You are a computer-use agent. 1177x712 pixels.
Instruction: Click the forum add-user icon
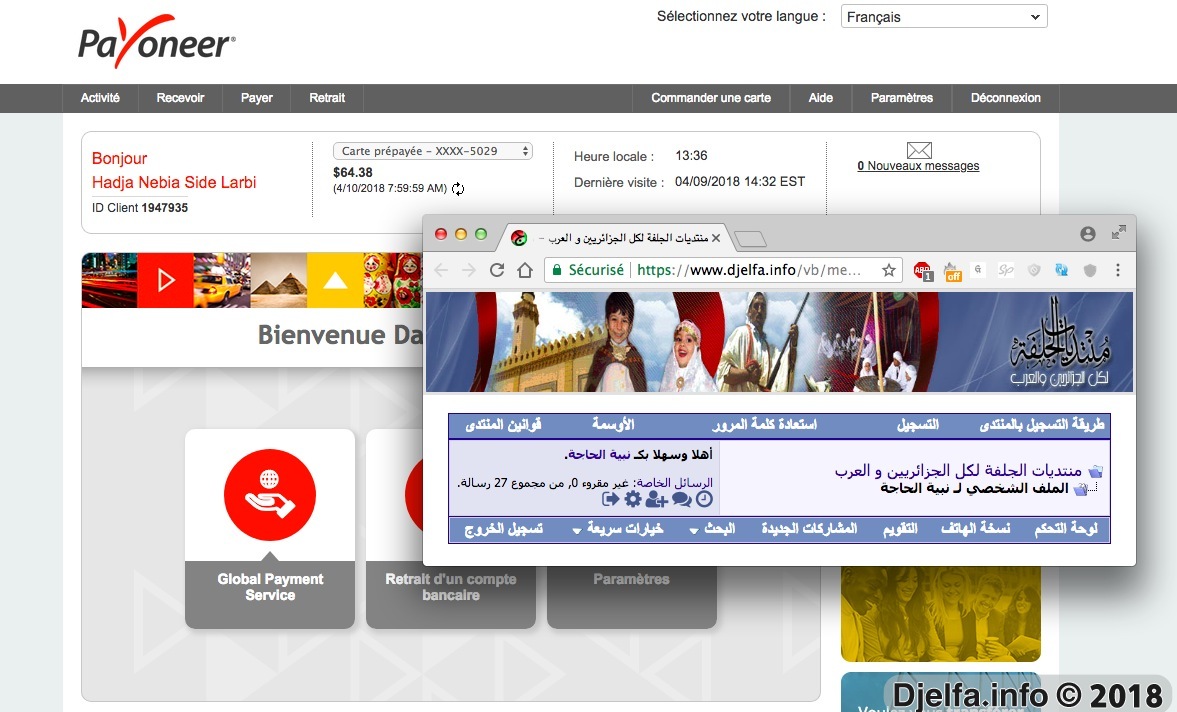656,499
